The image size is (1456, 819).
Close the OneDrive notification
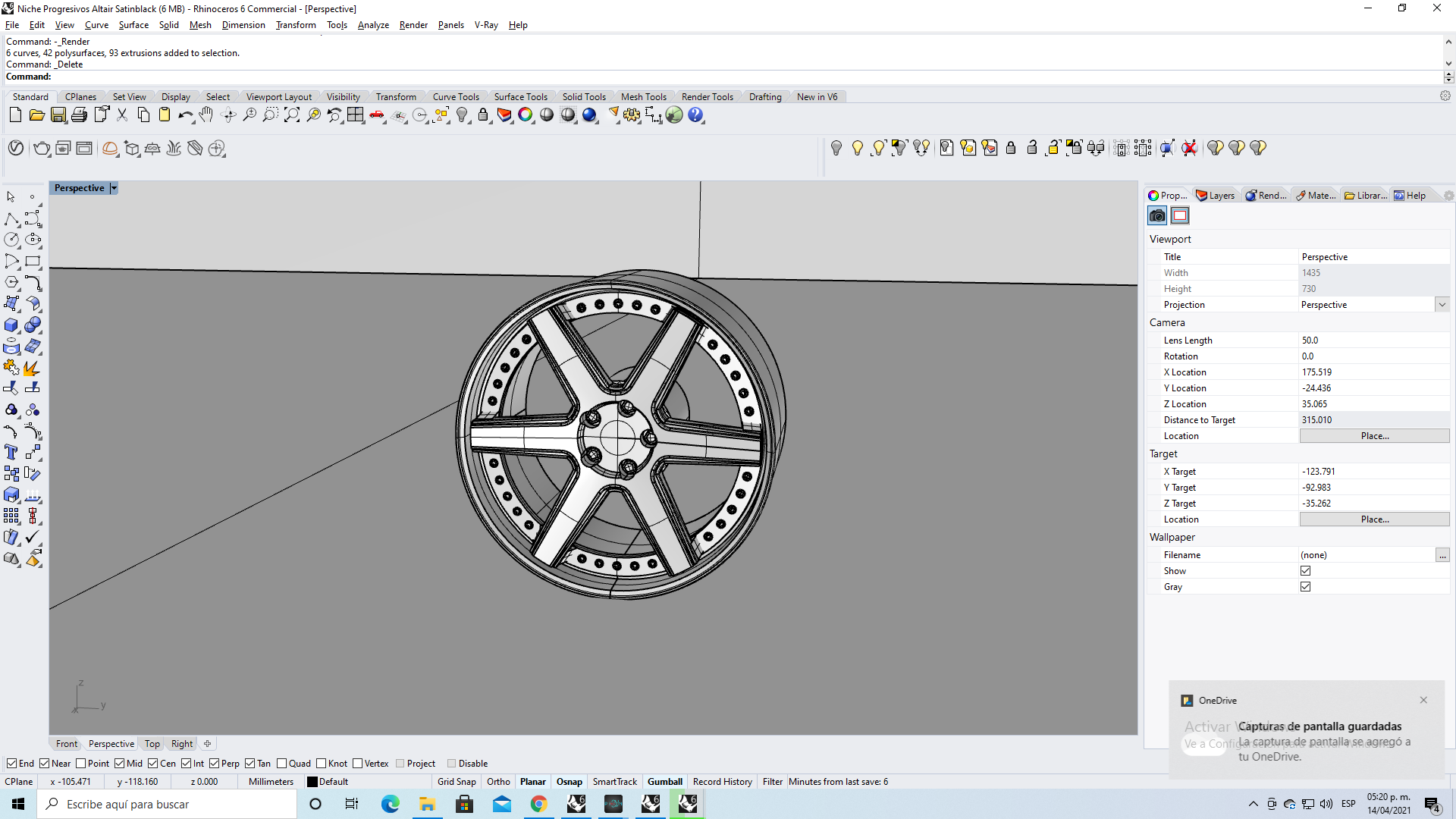click(1423, 700)
